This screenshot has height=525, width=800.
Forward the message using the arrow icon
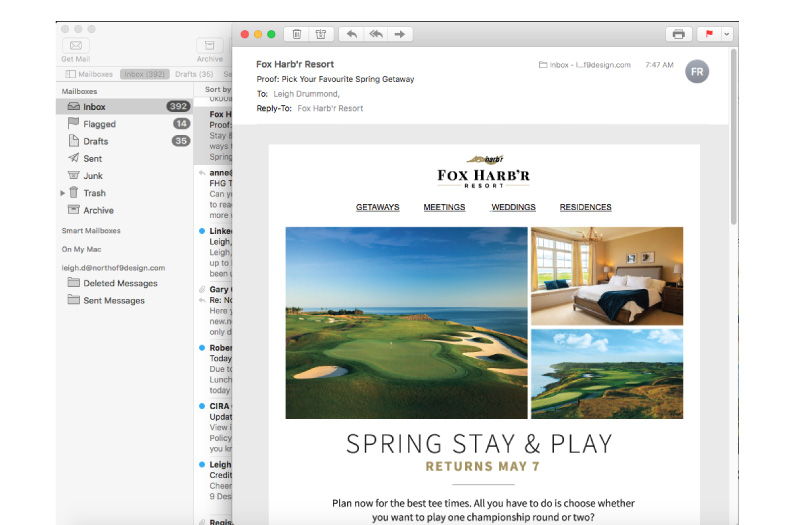pos(400,34)
